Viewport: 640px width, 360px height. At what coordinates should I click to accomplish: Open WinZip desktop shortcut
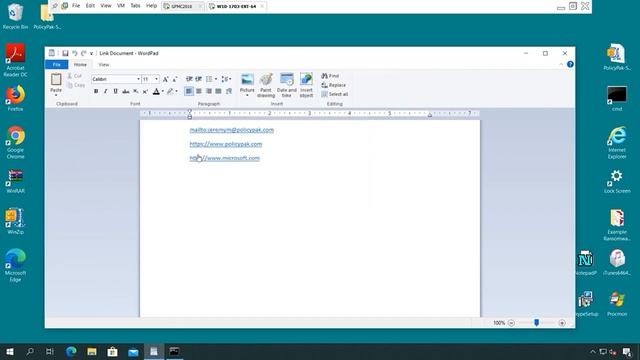point(15,222)
